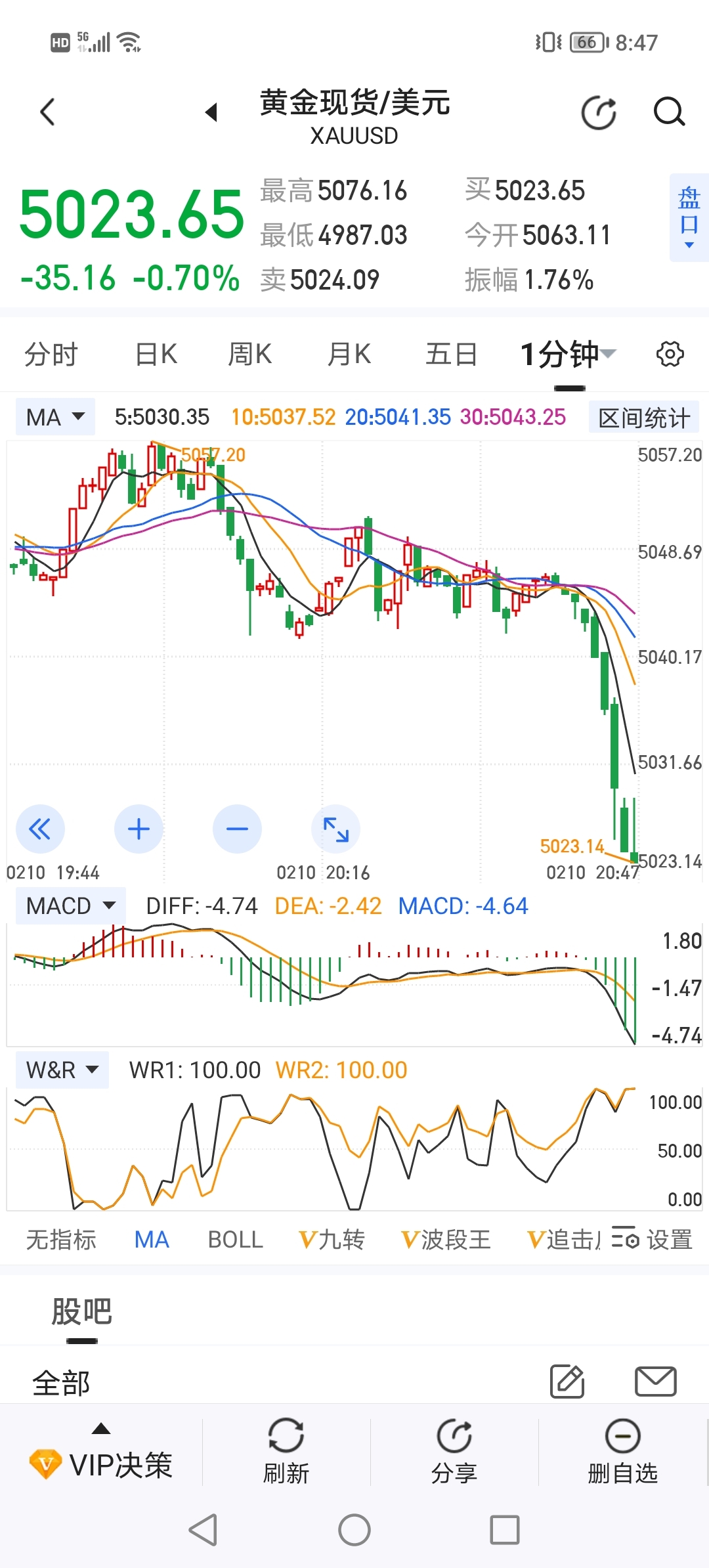
Task: Tap Android back navigation button
Action: (203, 1530)
